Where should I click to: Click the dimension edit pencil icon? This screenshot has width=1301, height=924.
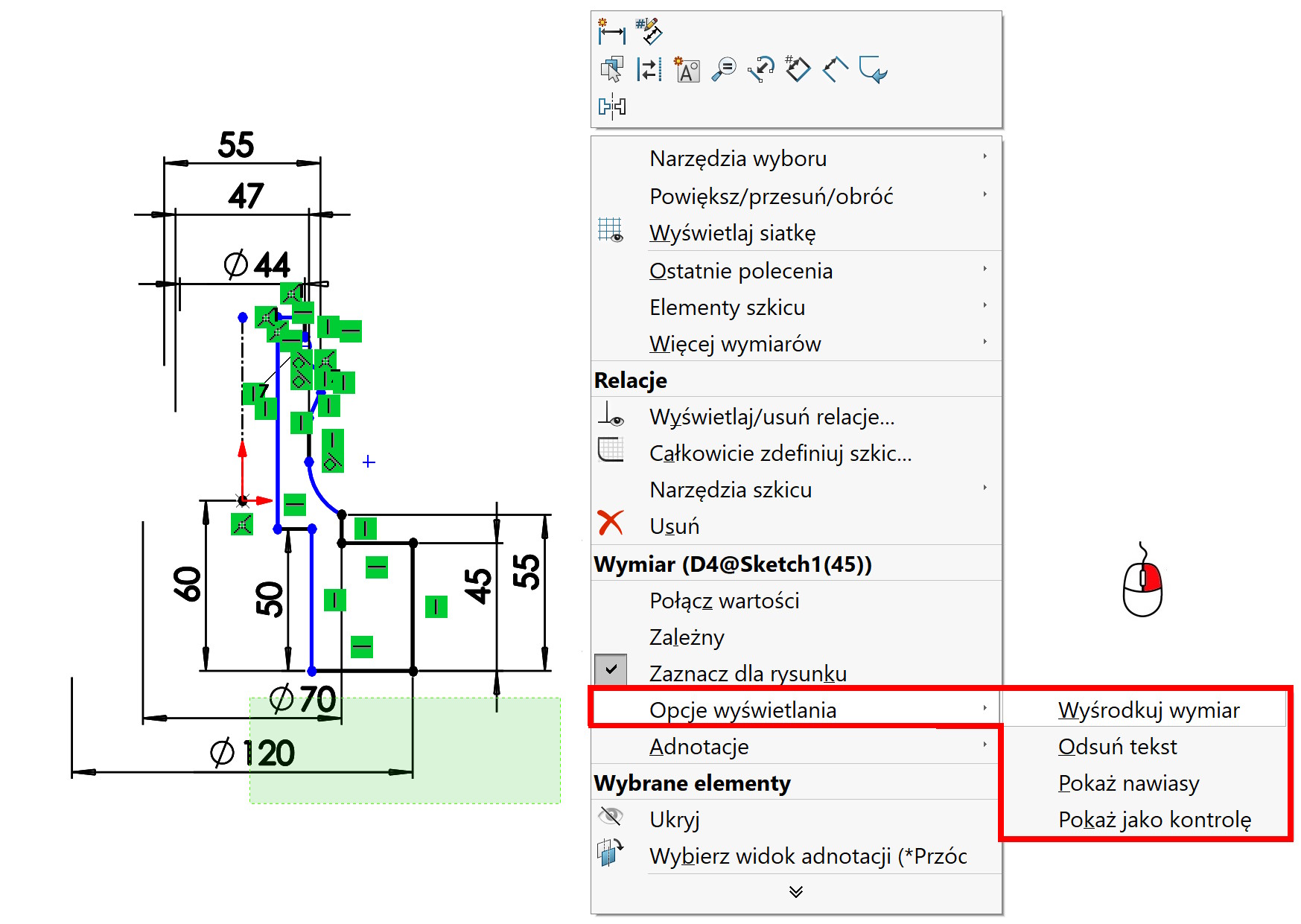pos(649,31)
